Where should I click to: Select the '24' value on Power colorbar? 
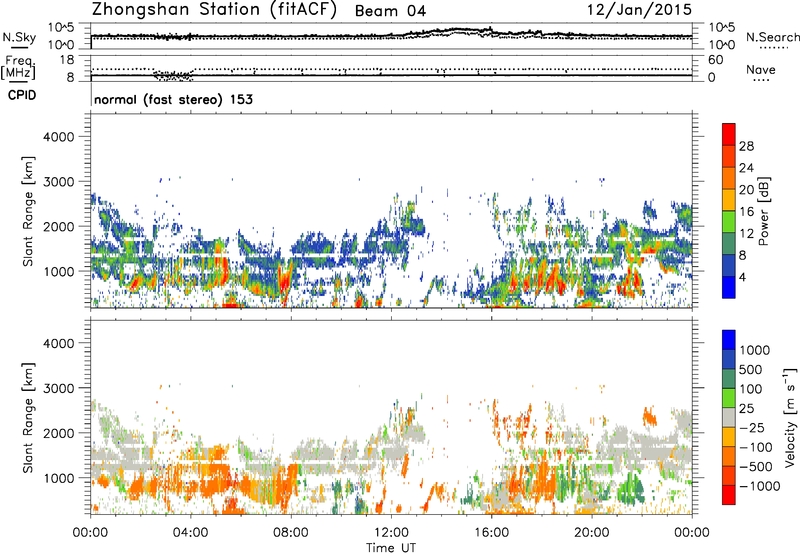[746, 168]
